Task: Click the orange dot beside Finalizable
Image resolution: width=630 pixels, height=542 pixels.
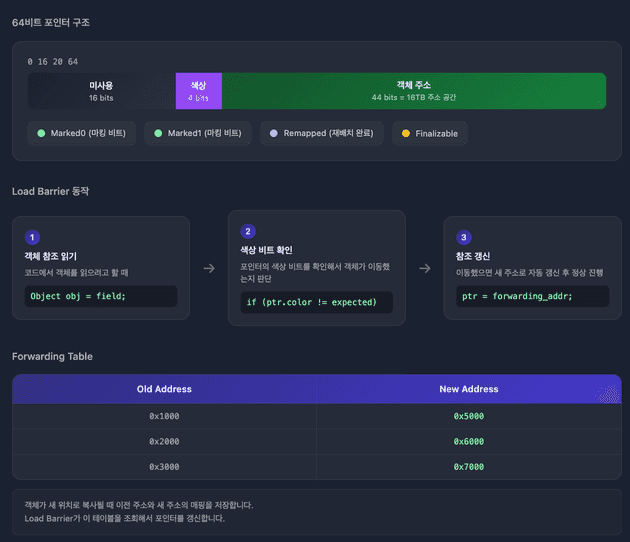Action: tap(406, 133)
